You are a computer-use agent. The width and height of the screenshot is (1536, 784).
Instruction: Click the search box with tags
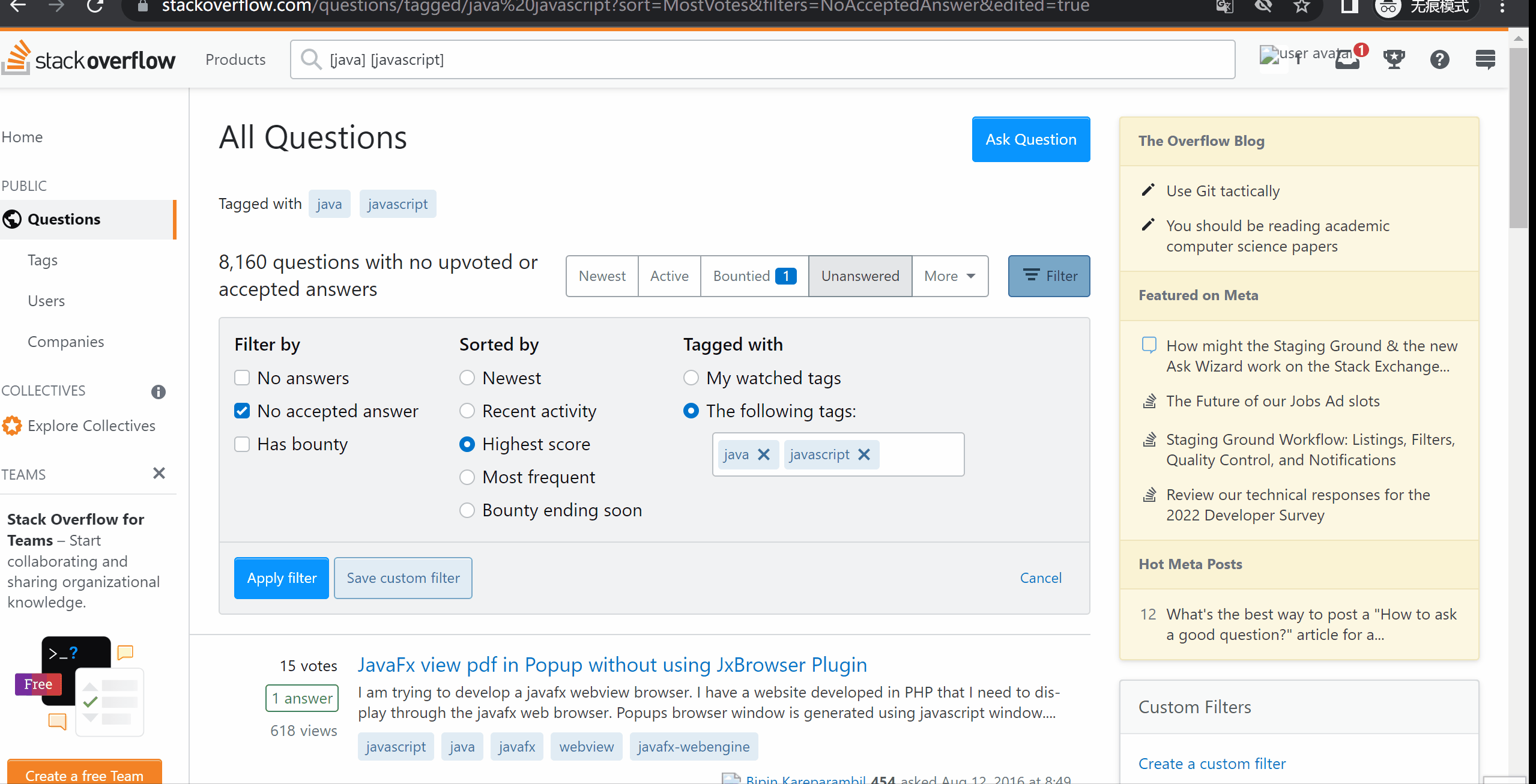tap(763, 59)
